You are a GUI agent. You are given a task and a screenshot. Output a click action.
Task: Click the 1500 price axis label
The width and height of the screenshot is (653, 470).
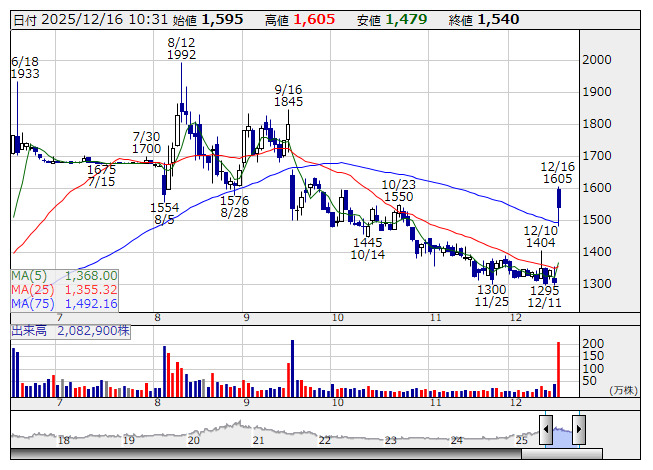(597, 219)
